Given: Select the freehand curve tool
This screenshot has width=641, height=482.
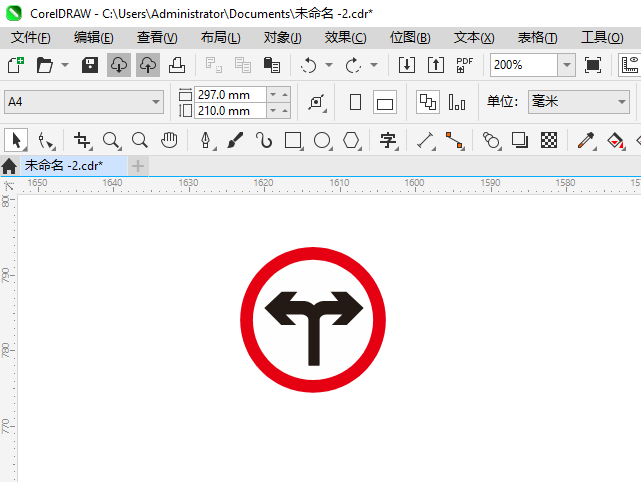Looking at the screenshot, I should coord(264,141).
